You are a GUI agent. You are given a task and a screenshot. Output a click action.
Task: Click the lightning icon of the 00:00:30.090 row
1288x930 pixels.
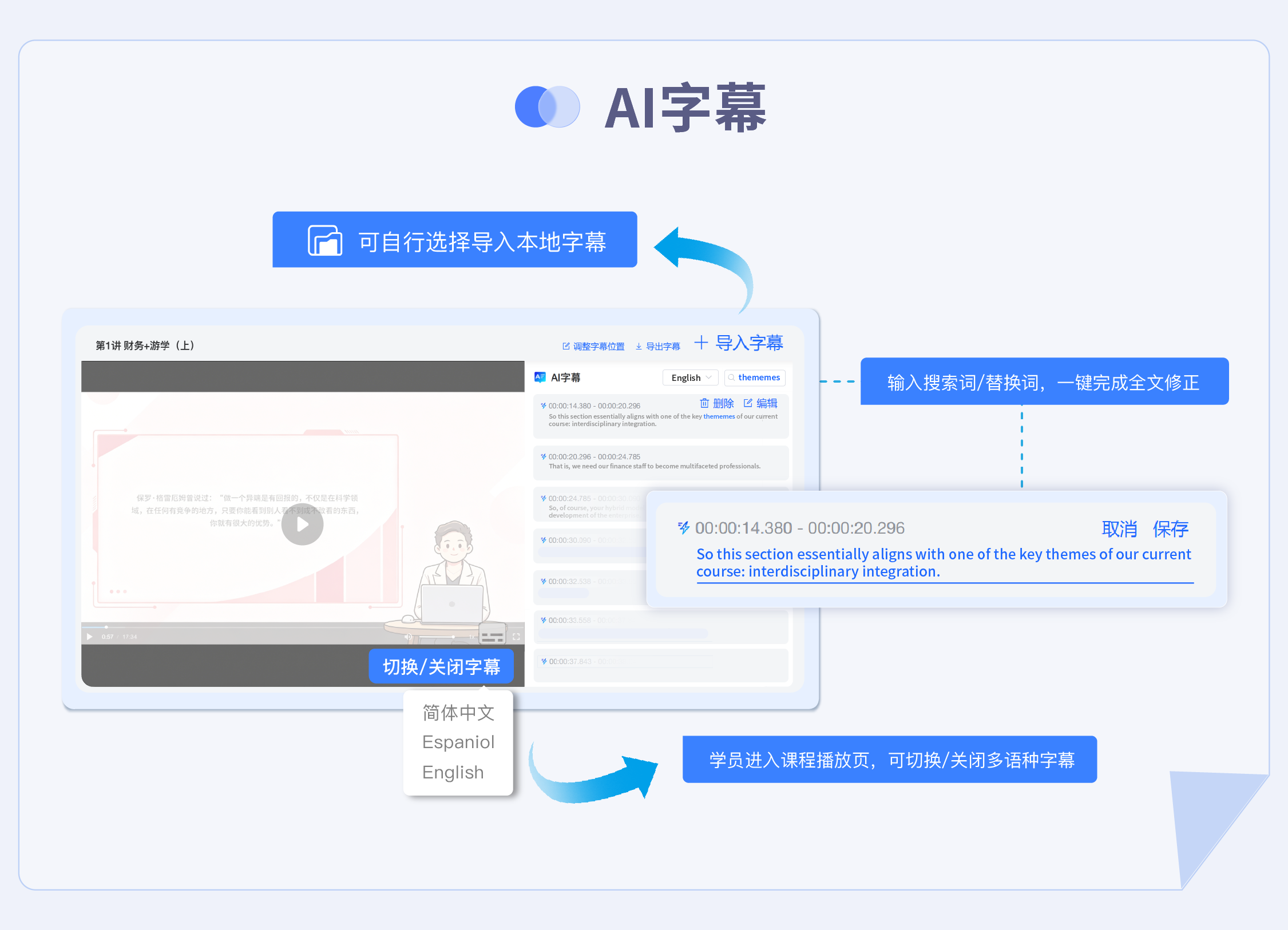point(544,540)
